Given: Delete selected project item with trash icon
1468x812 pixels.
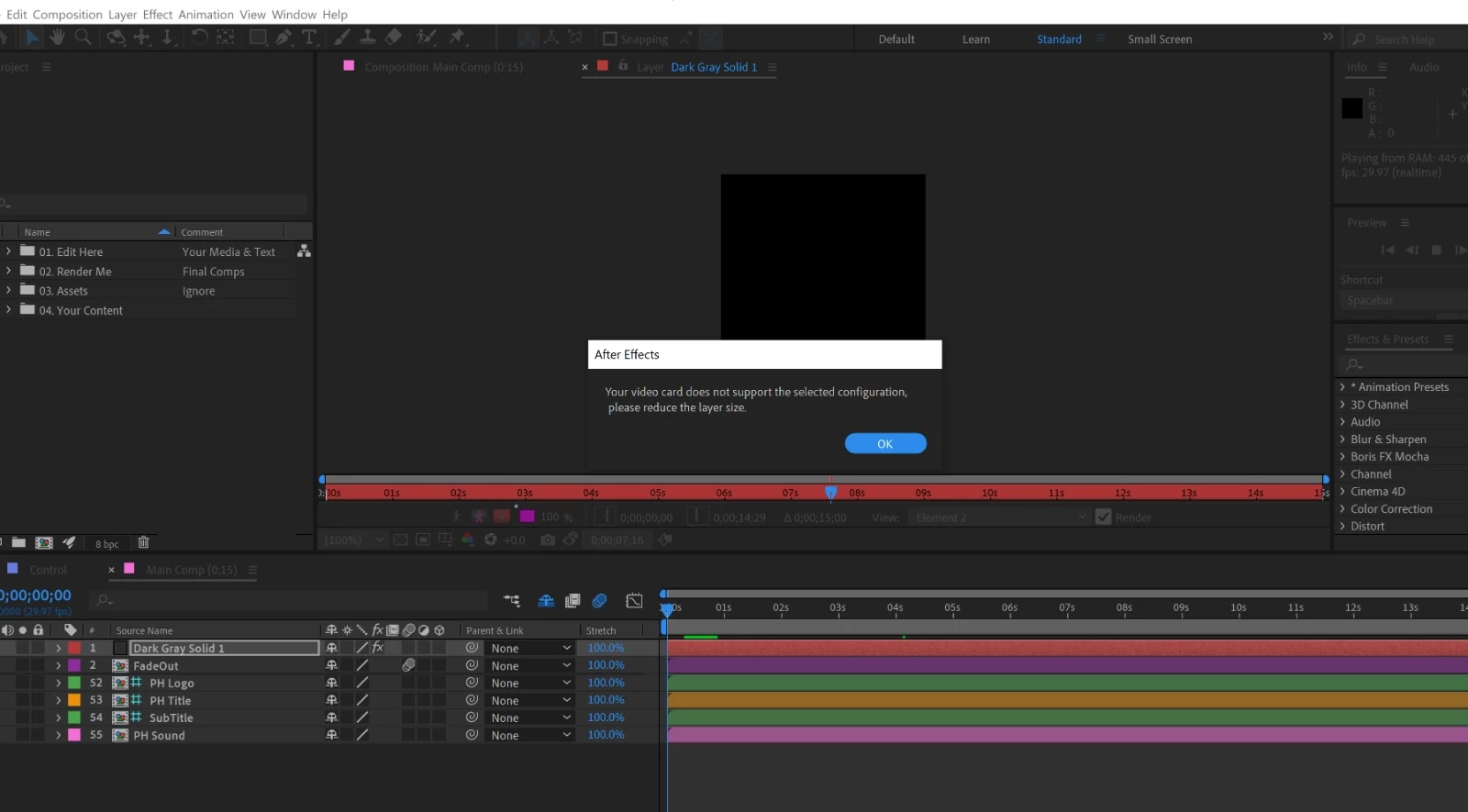Looking at the screenshot, I should click(x=143, y=542).
